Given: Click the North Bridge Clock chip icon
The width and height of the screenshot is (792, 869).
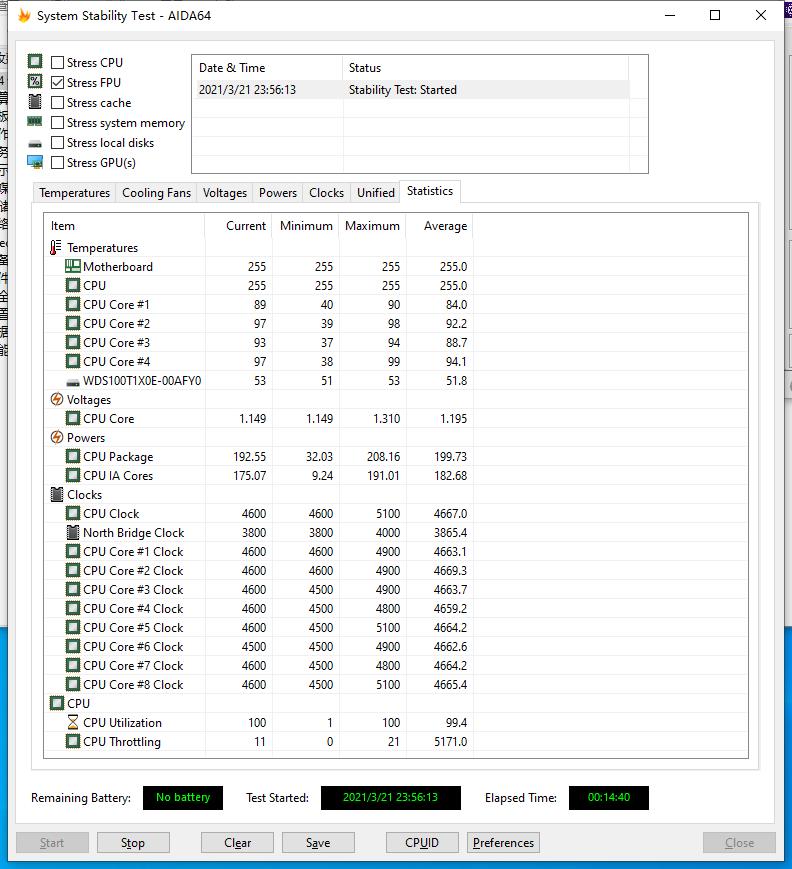Looking at the screenshot, I should 73,533.
